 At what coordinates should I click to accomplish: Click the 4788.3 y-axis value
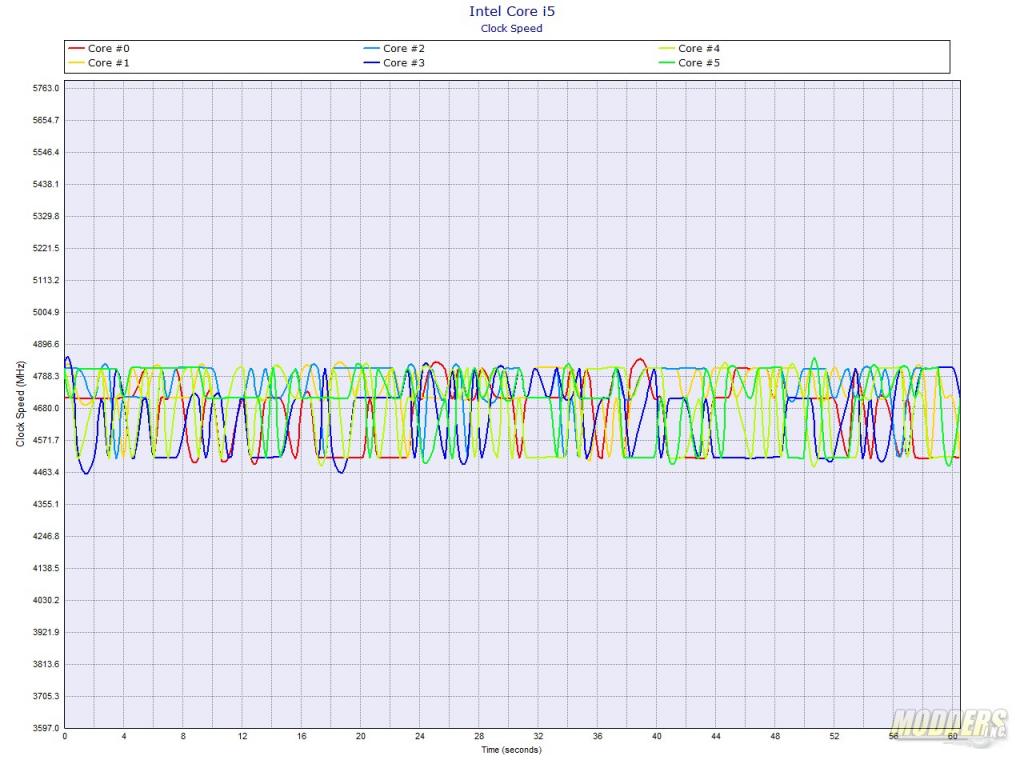pyautogui.click(x=46, y=376)
